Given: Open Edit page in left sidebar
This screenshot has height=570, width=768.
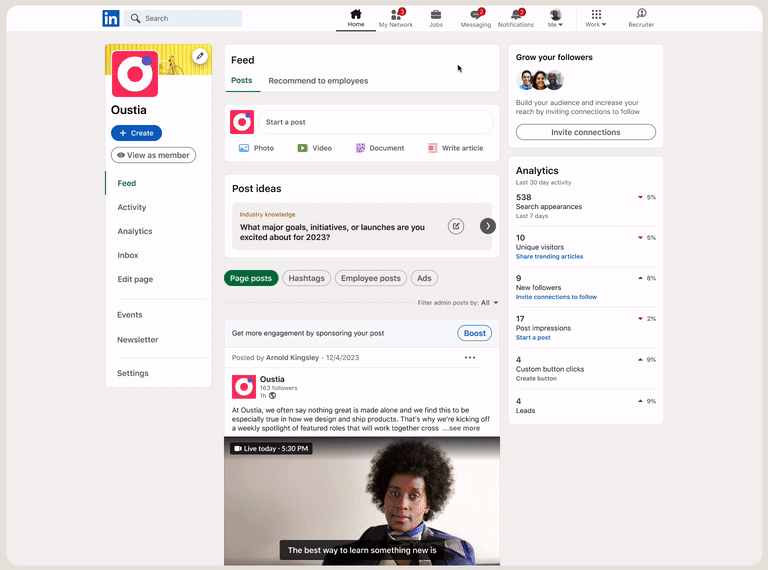Looking at the screenshot, I should [x=135, y=279].
